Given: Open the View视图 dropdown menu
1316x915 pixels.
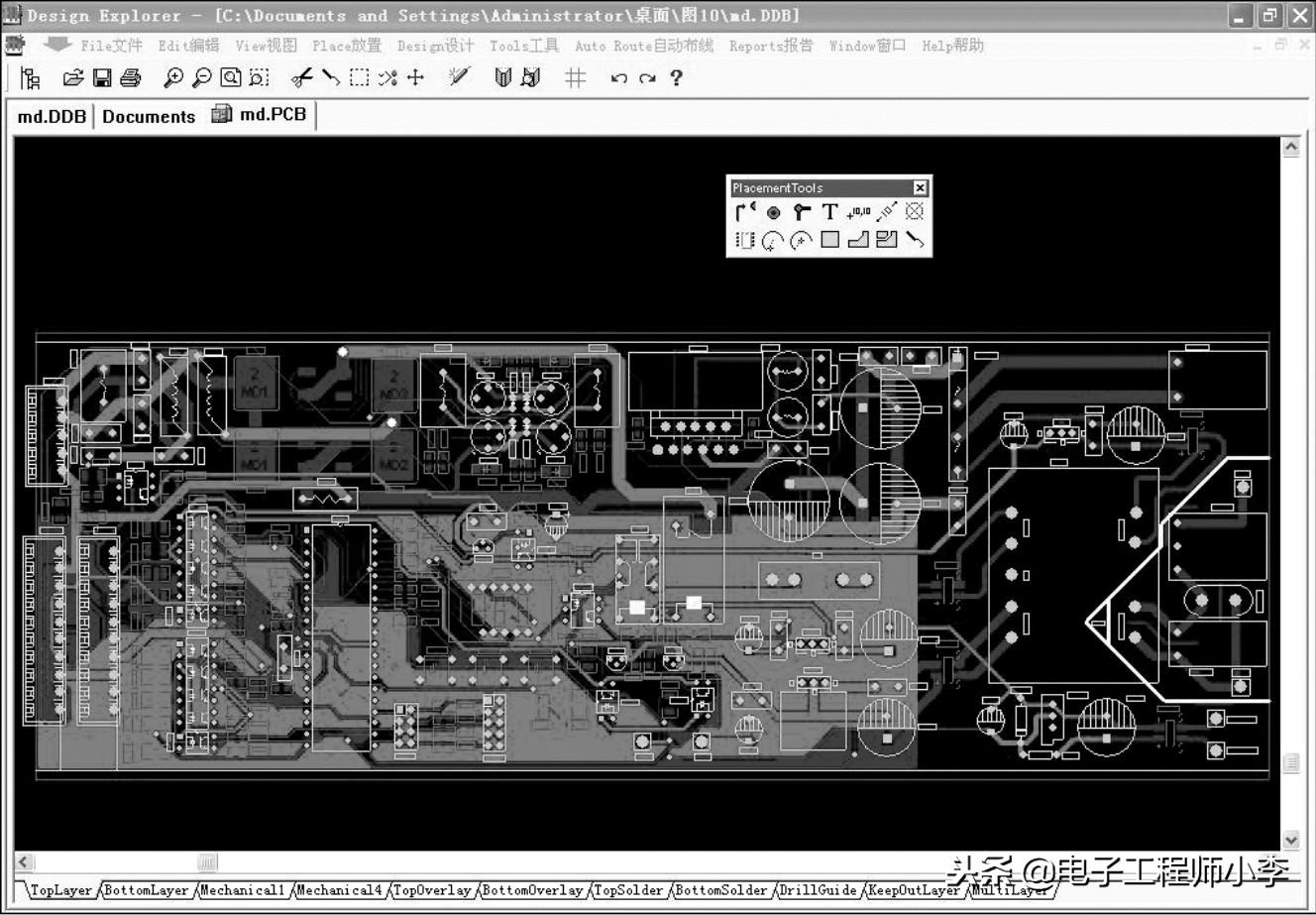Looking at the screenshot, I should click(x=266, y=46).
